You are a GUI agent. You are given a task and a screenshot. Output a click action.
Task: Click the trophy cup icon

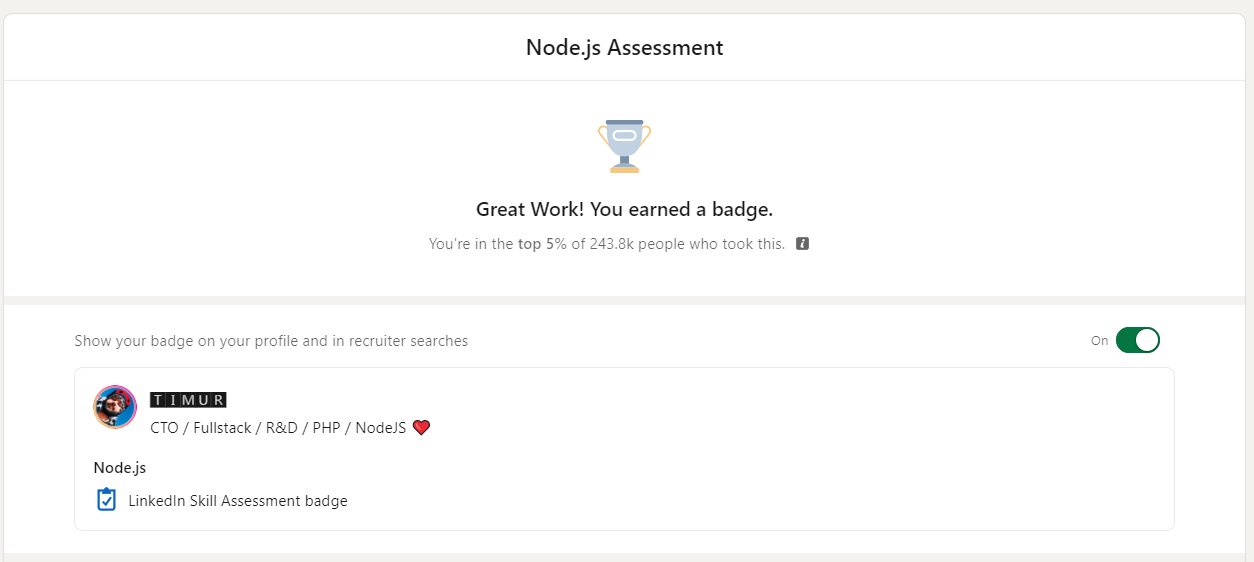(x=624, y=146)
